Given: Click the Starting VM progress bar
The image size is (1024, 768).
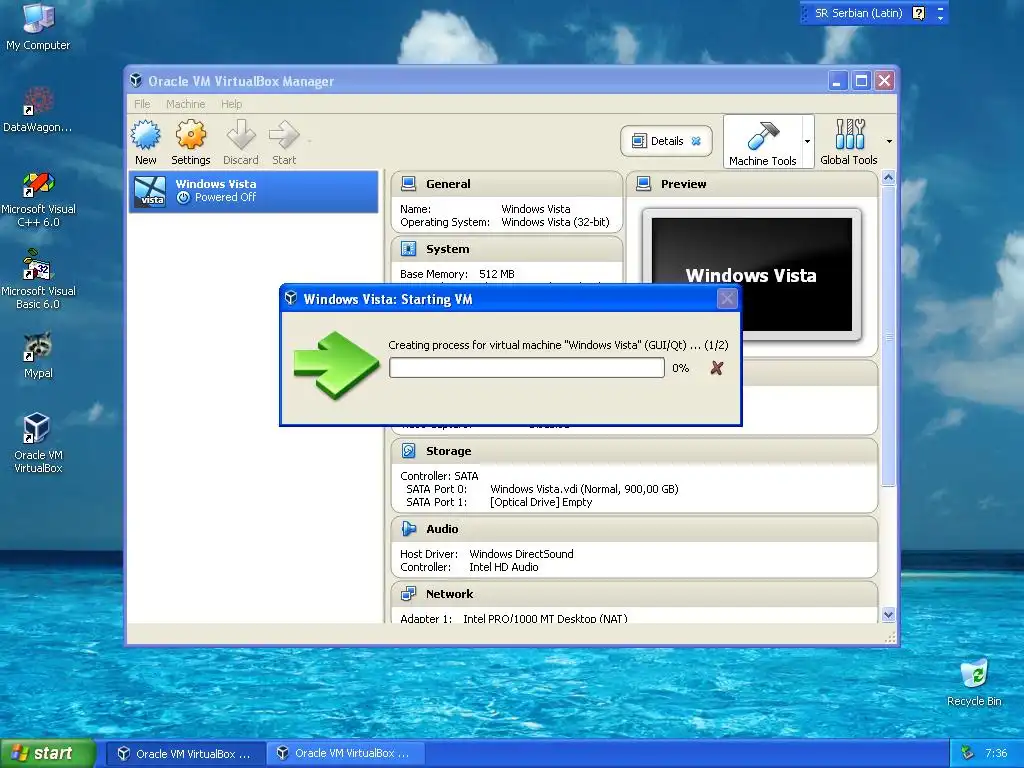Looking at the screenshot, I should click(526, 368).
